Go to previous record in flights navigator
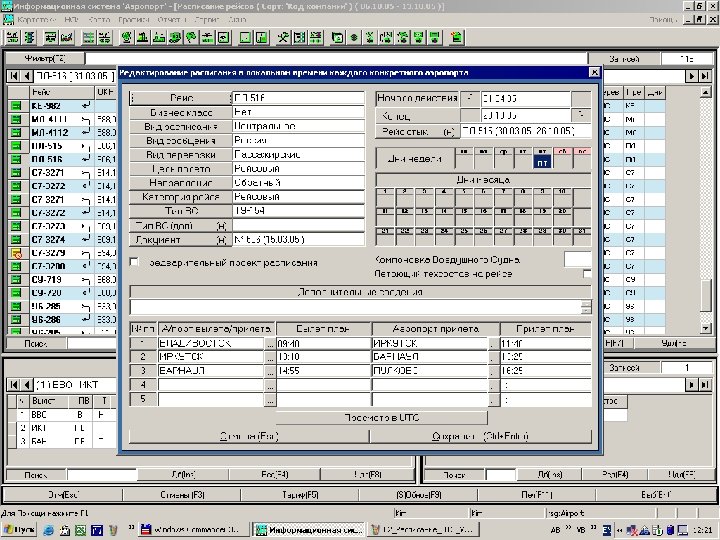Viewport: 720px width, 540px height. coord(26,76)
